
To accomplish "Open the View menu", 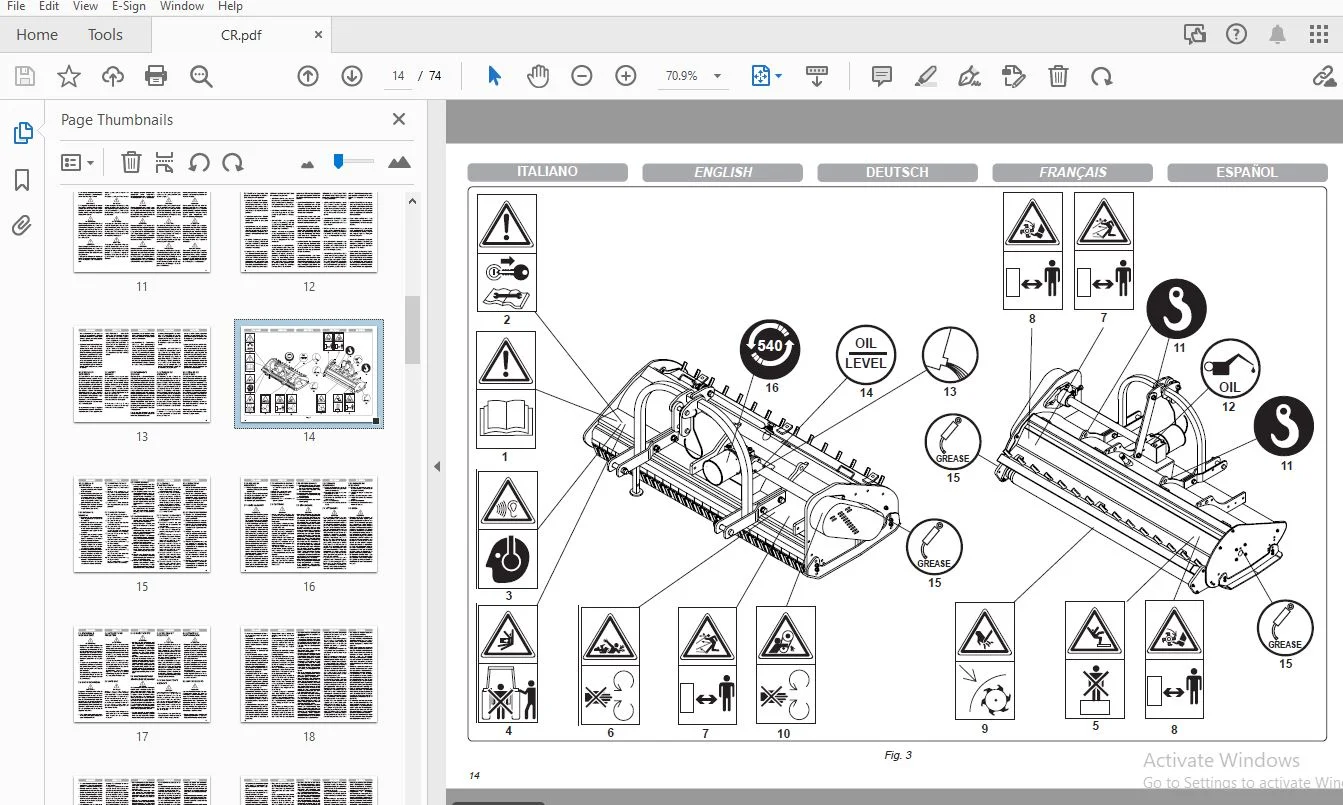I will click(x=85, y=6).
